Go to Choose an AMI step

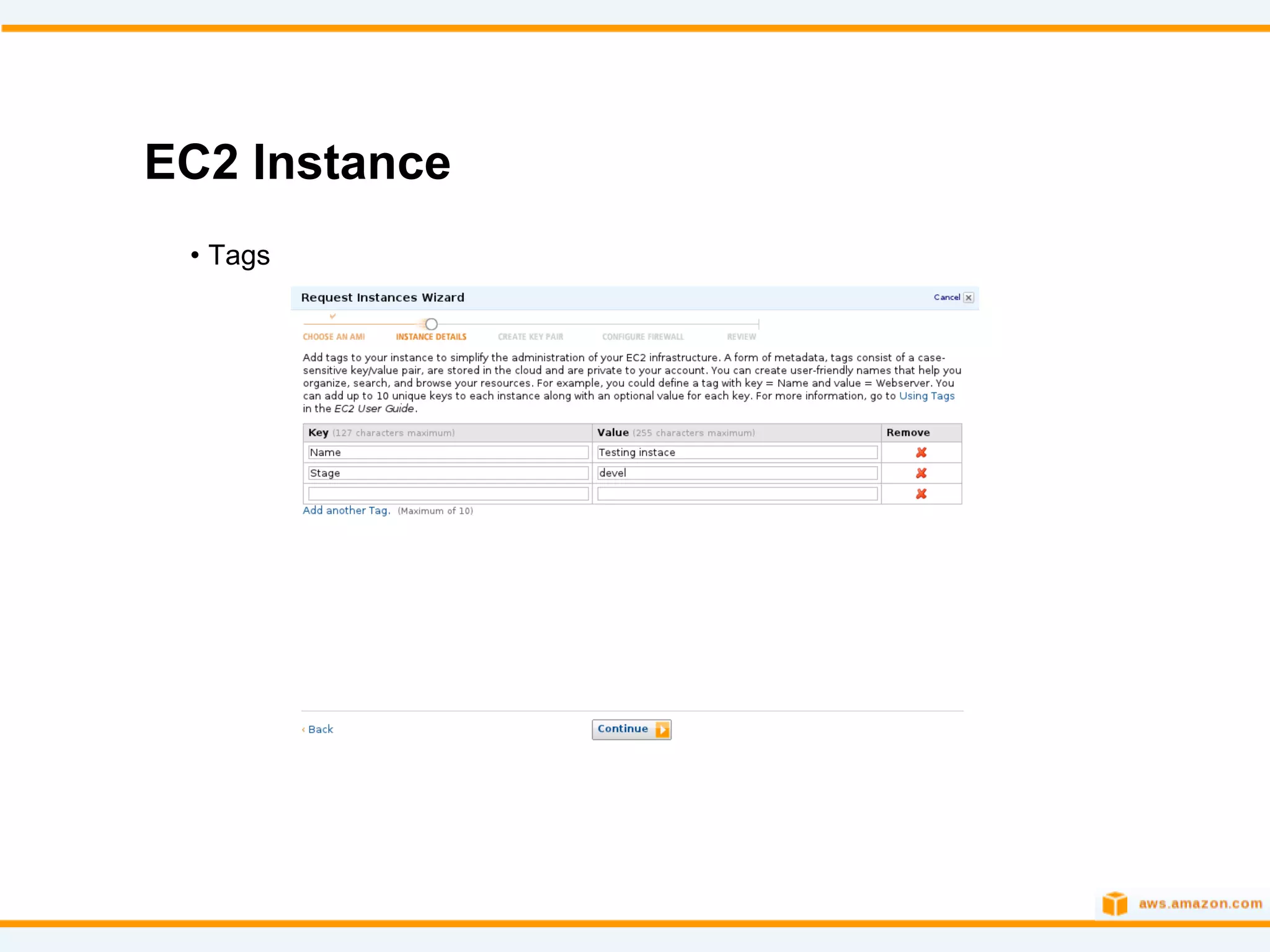(x=334, y=337)
